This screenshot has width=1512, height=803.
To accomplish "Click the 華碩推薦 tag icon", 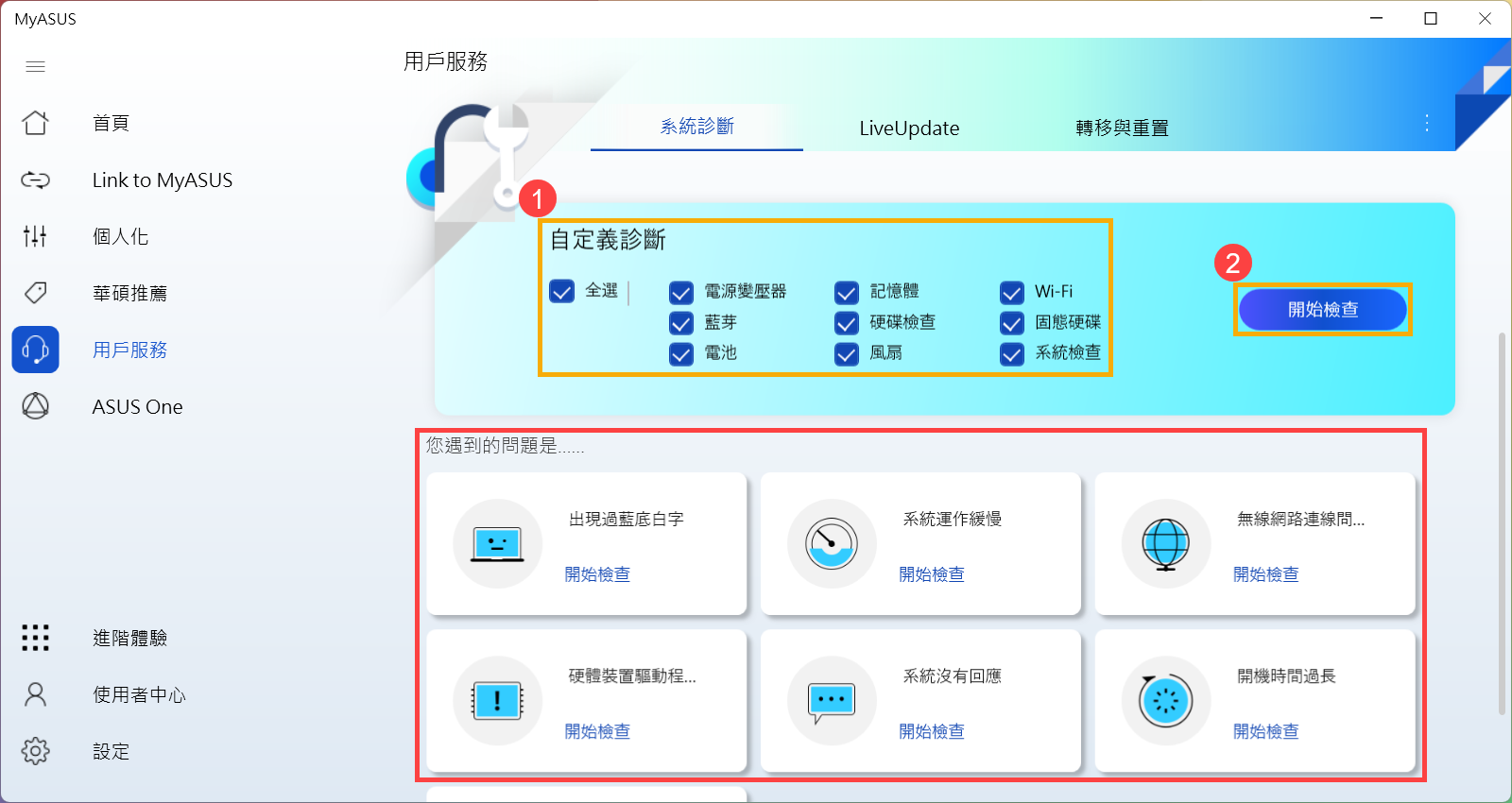I will point(36,293).
